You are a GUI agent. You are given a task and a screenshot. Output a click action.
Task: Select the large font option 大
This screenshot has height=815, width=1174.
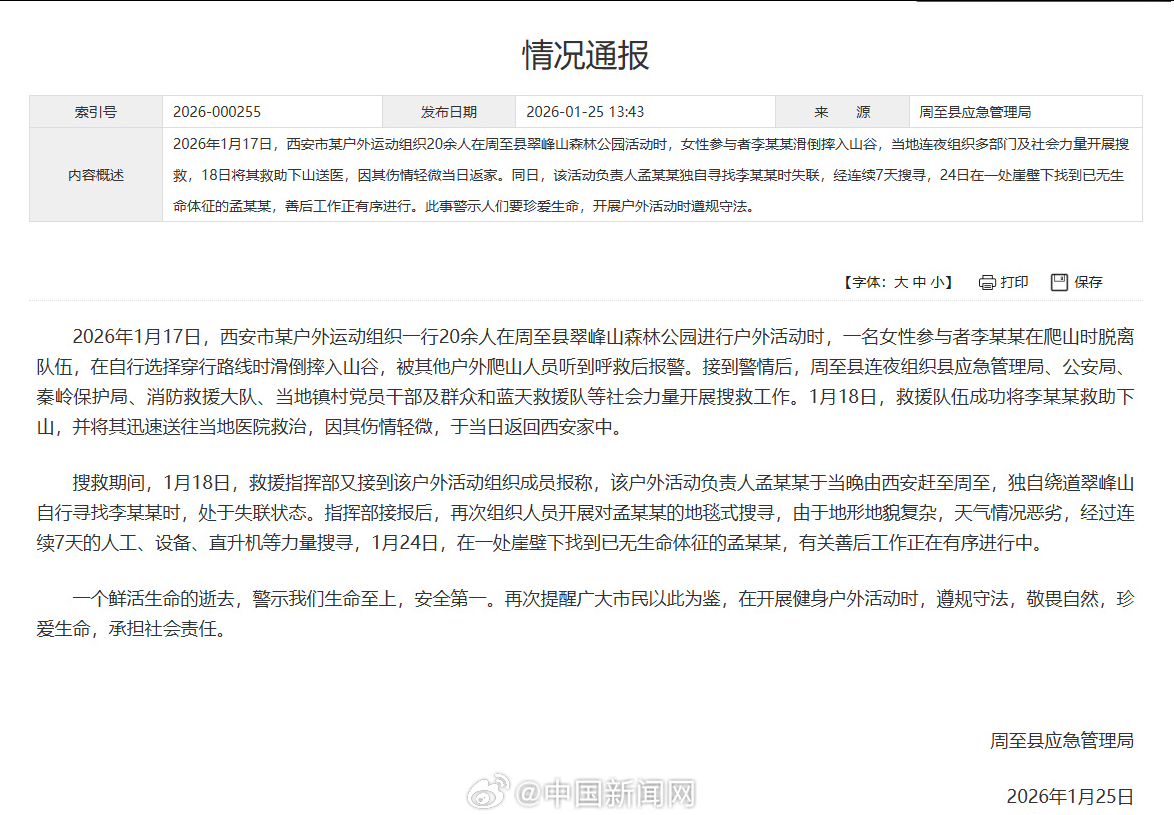pyautogui.click(x=903, y=282)
